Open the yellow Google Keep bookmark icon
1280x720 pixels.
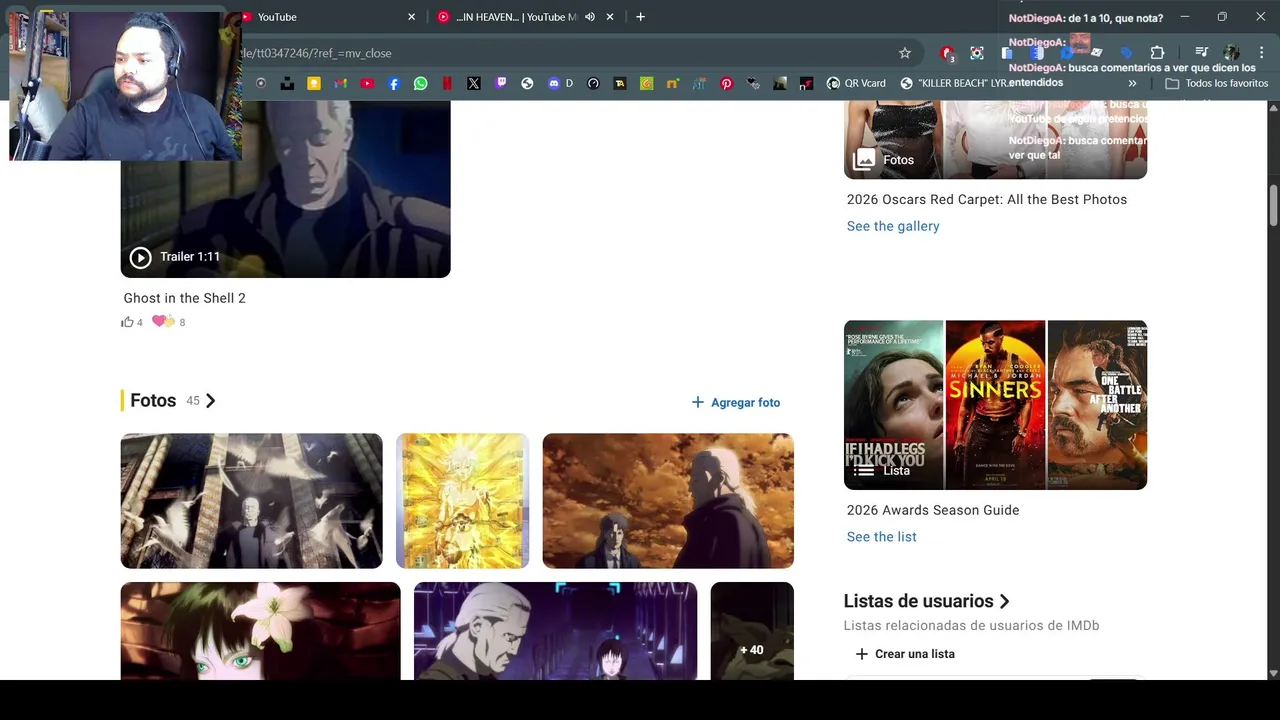pyautogui.click(x=314, y=84)
